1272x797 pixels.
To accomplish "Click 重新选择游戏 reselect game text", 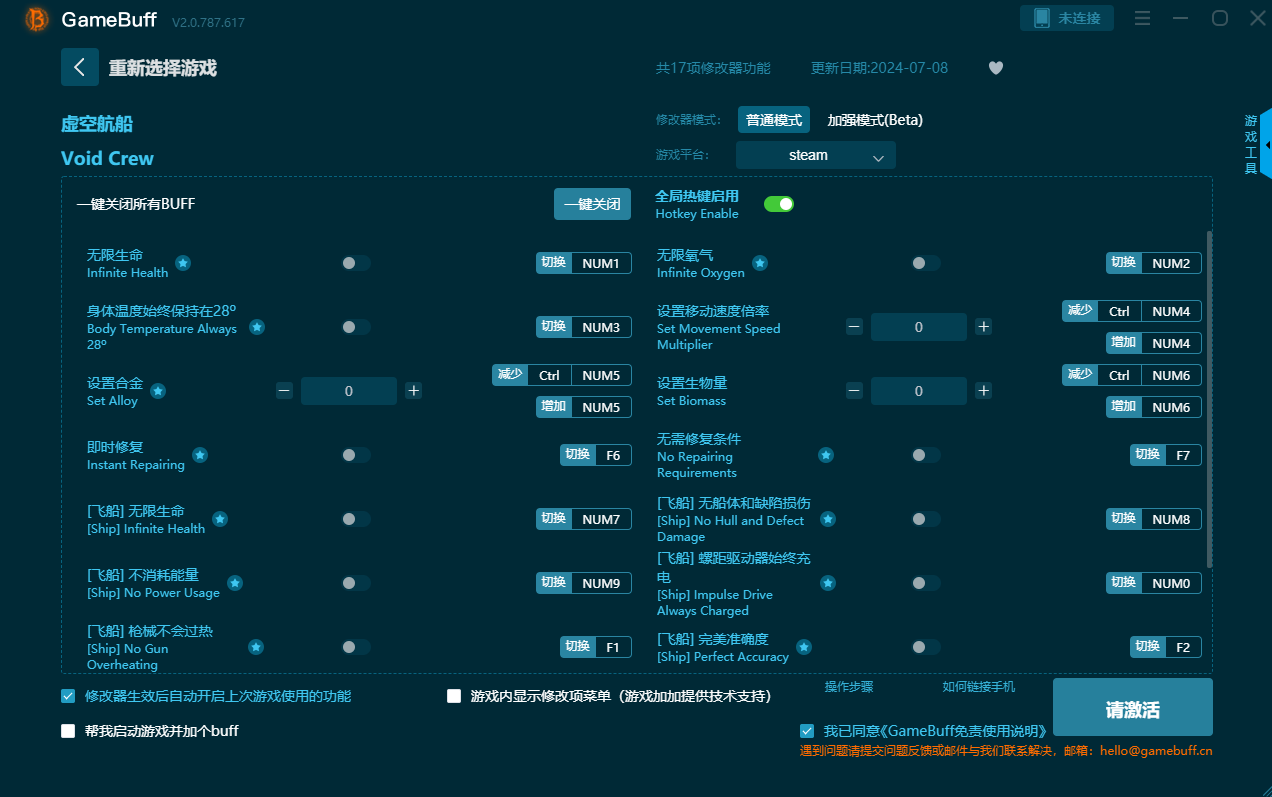I will 163,68.
